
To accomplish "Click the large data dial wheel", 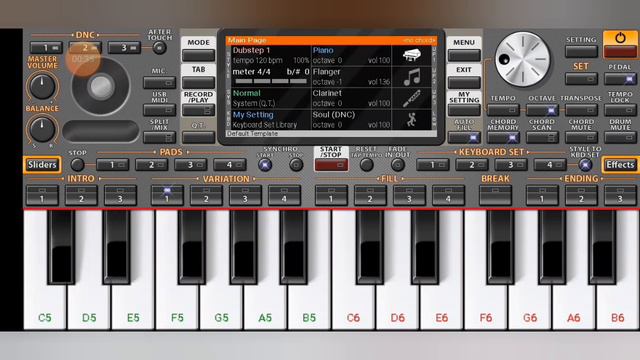I will 522,60.
